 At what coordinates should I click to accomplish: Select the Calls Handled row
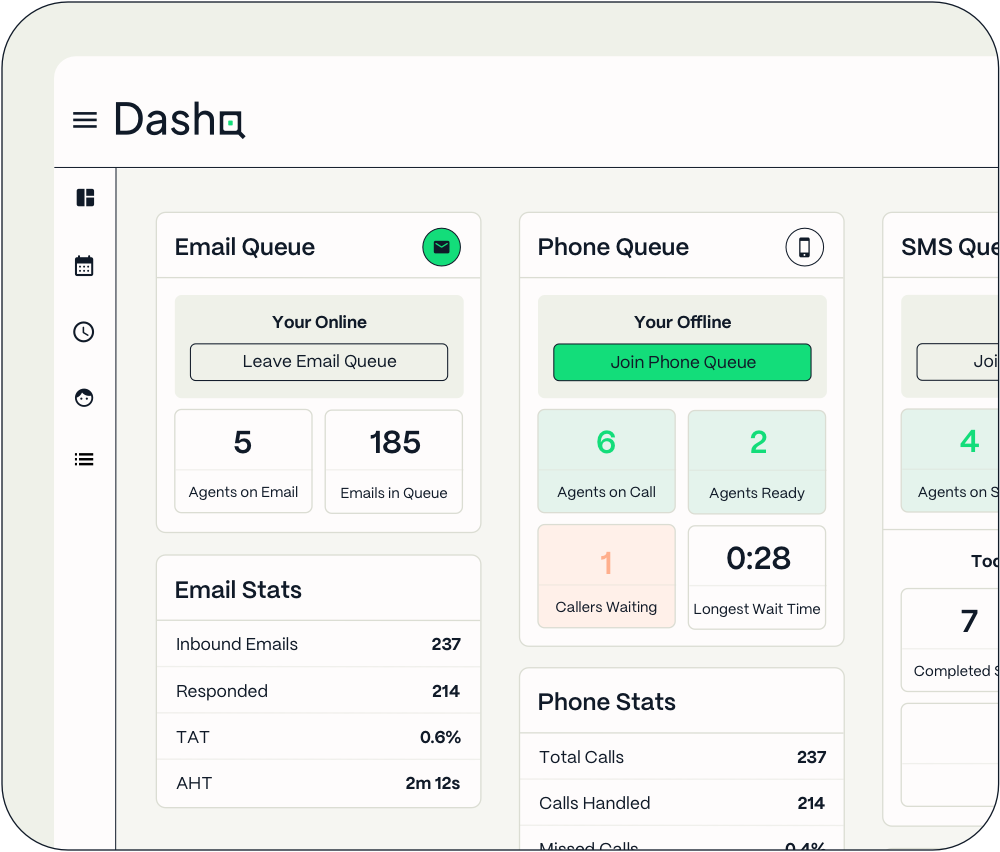(x=682, y=803)
